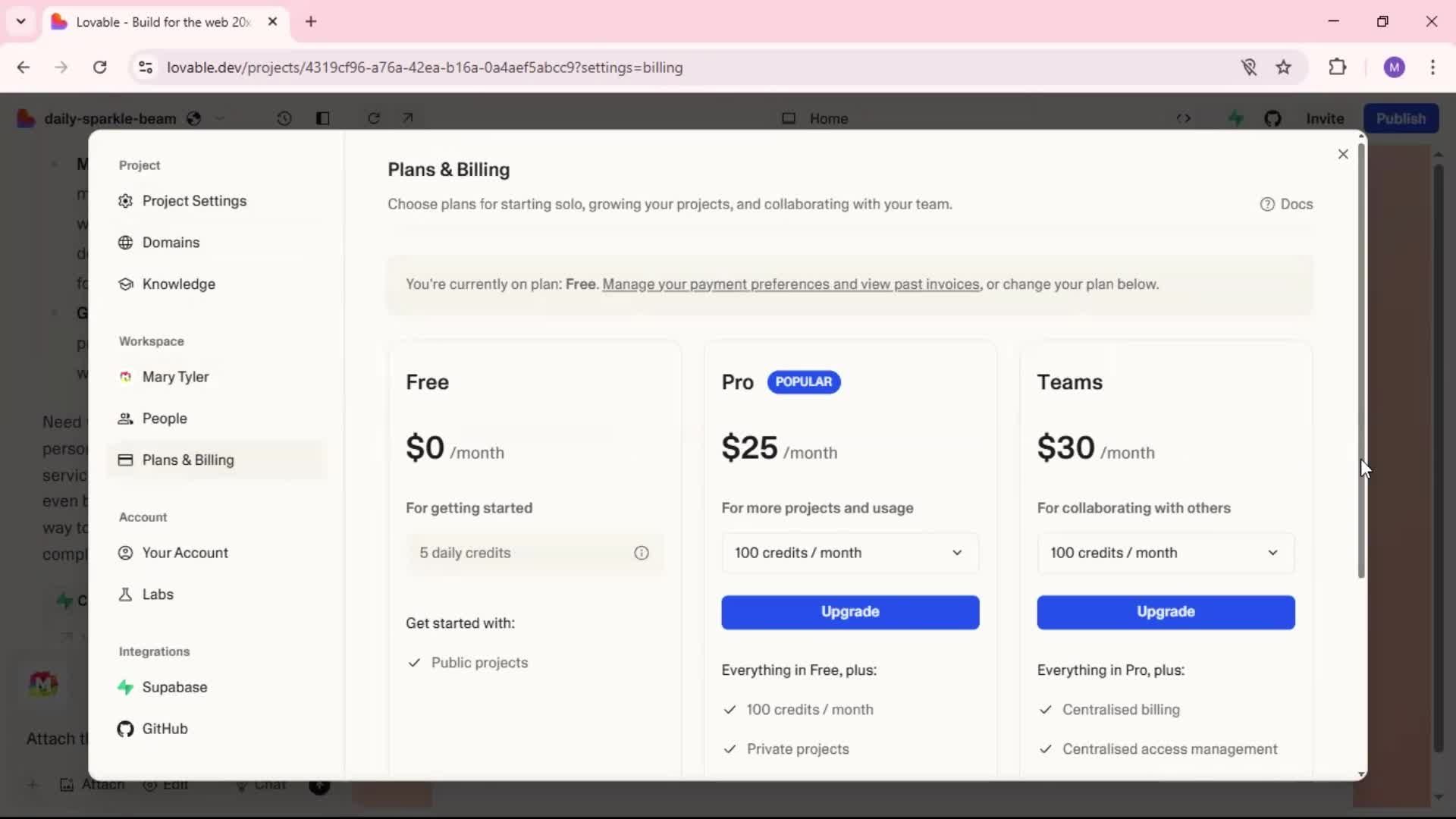
Task: Select Plans & Billing menu item
Action: click(x=216, y=460)
